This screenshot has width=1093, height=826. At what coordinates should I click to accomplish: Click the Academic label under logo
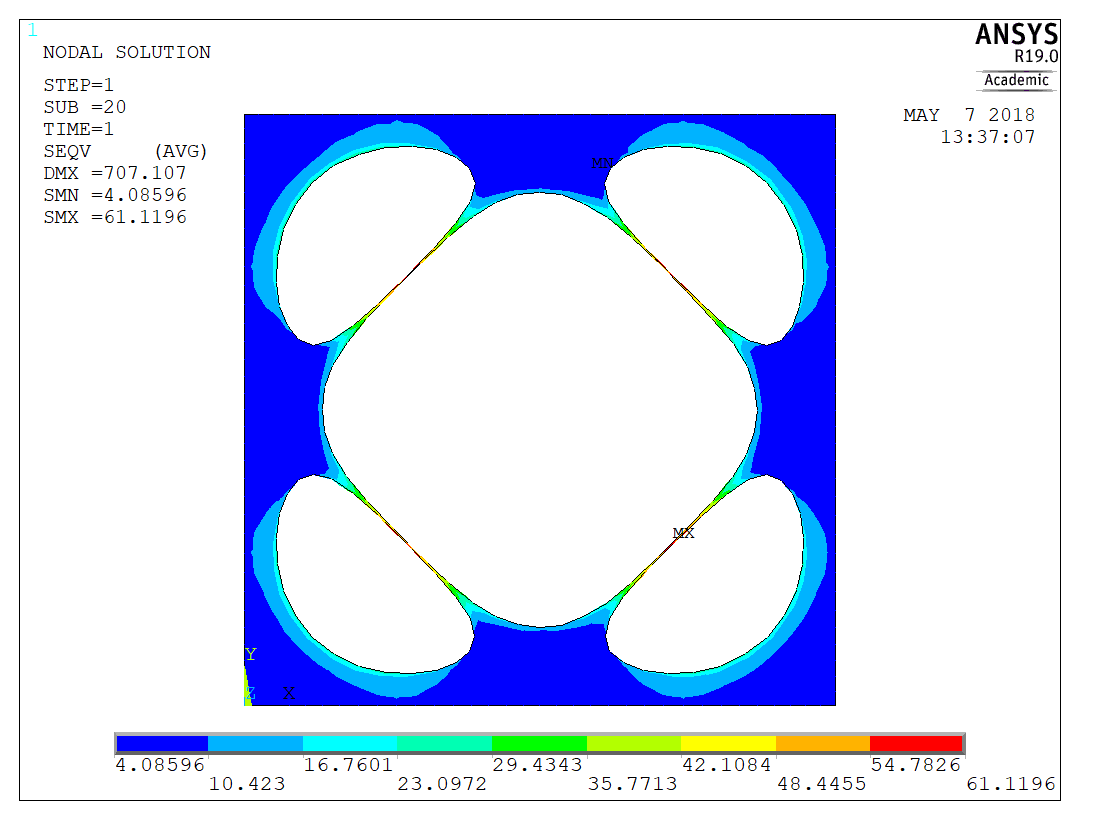(1016, 80)
